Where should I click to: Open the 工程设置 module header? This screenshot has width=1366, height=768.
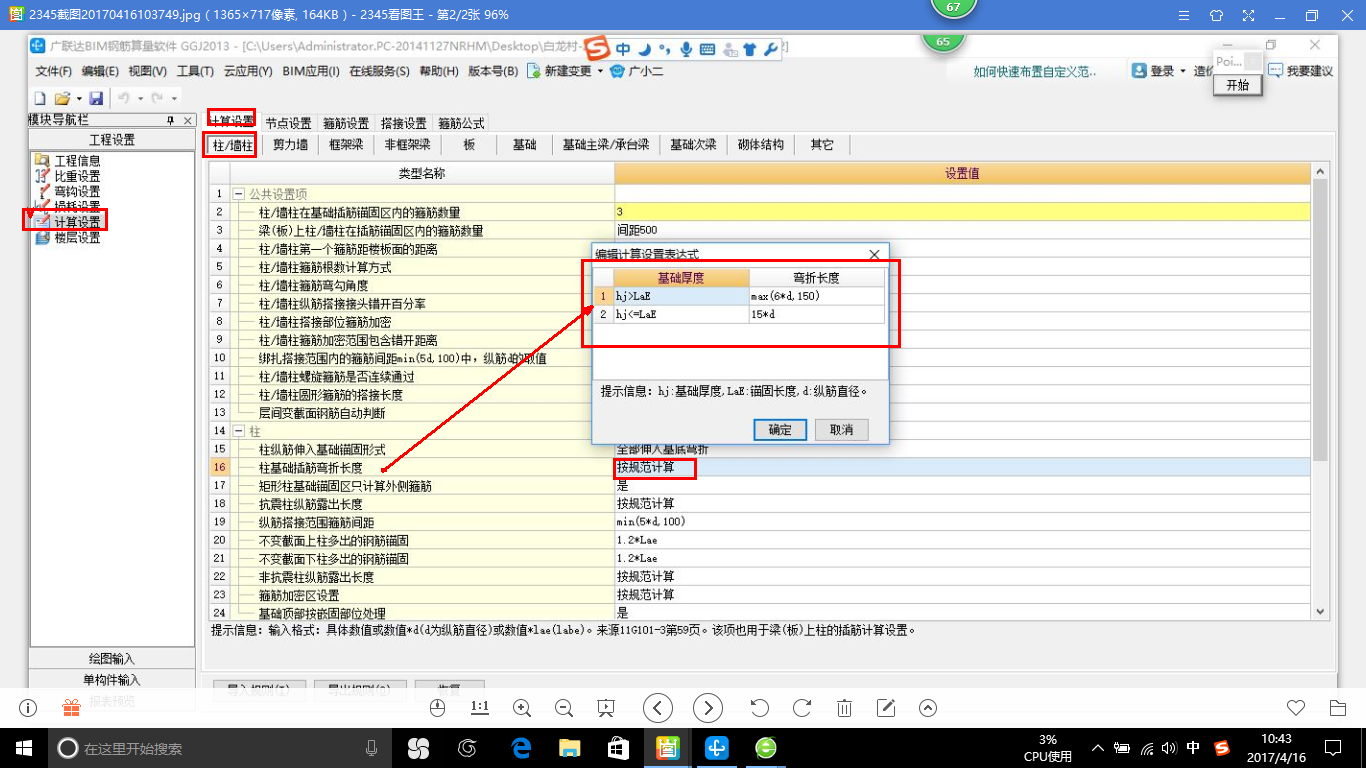point(112,140)
